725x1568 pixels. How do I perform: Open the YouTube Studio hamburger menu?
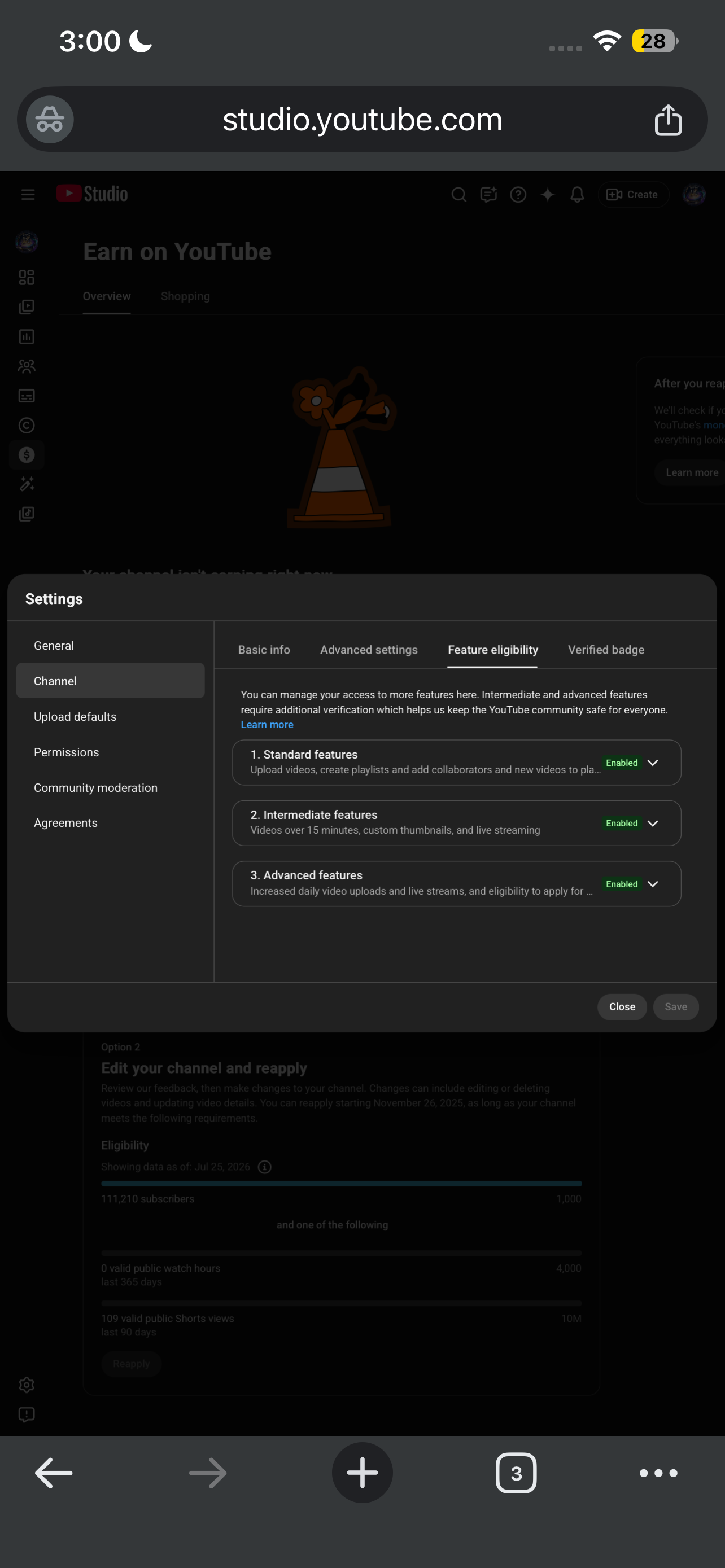point(28,195)
